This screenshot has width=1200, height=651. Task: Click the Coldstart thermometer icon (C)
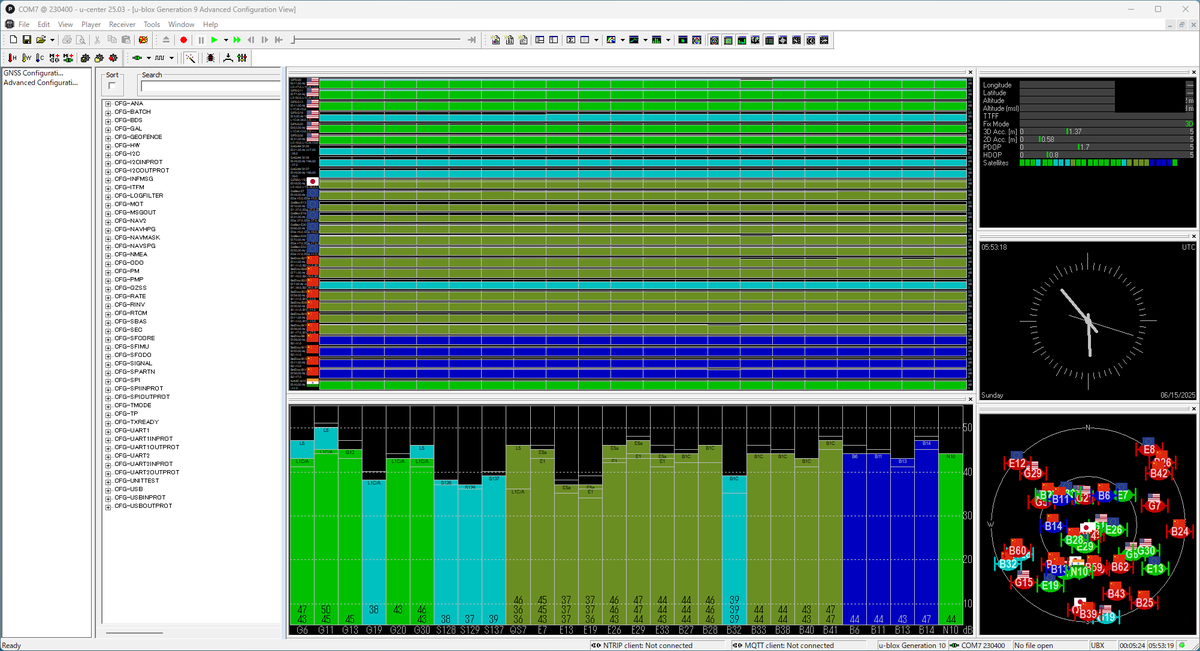pos(40,58)
